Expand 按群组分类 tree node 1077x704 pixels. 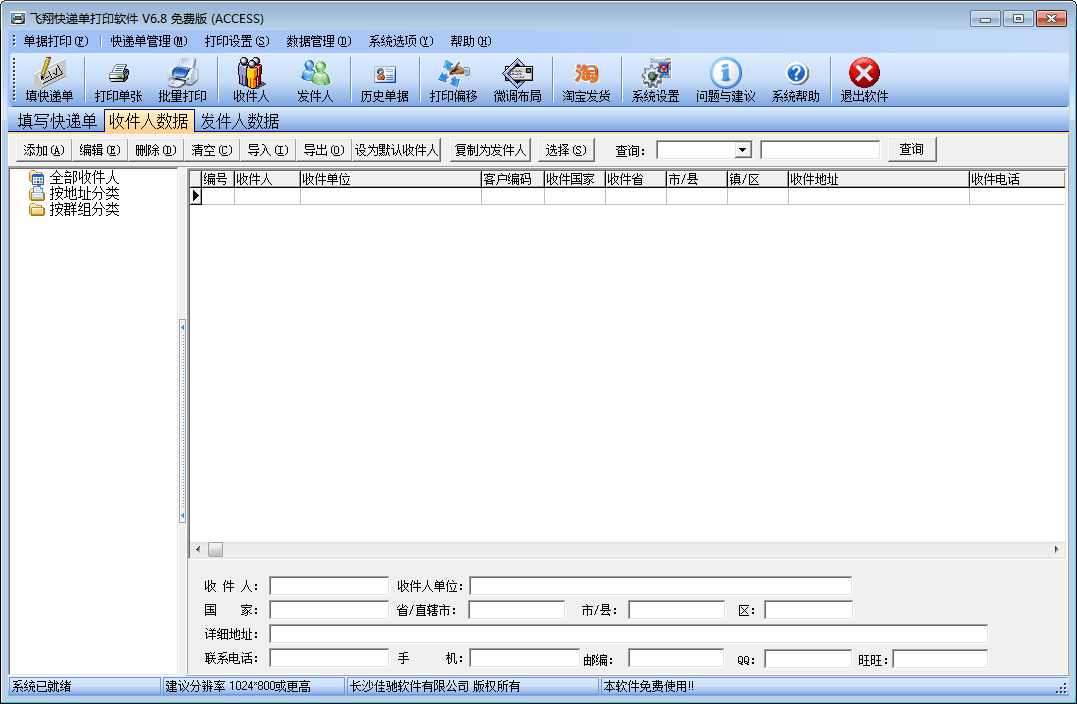[83, 209]
